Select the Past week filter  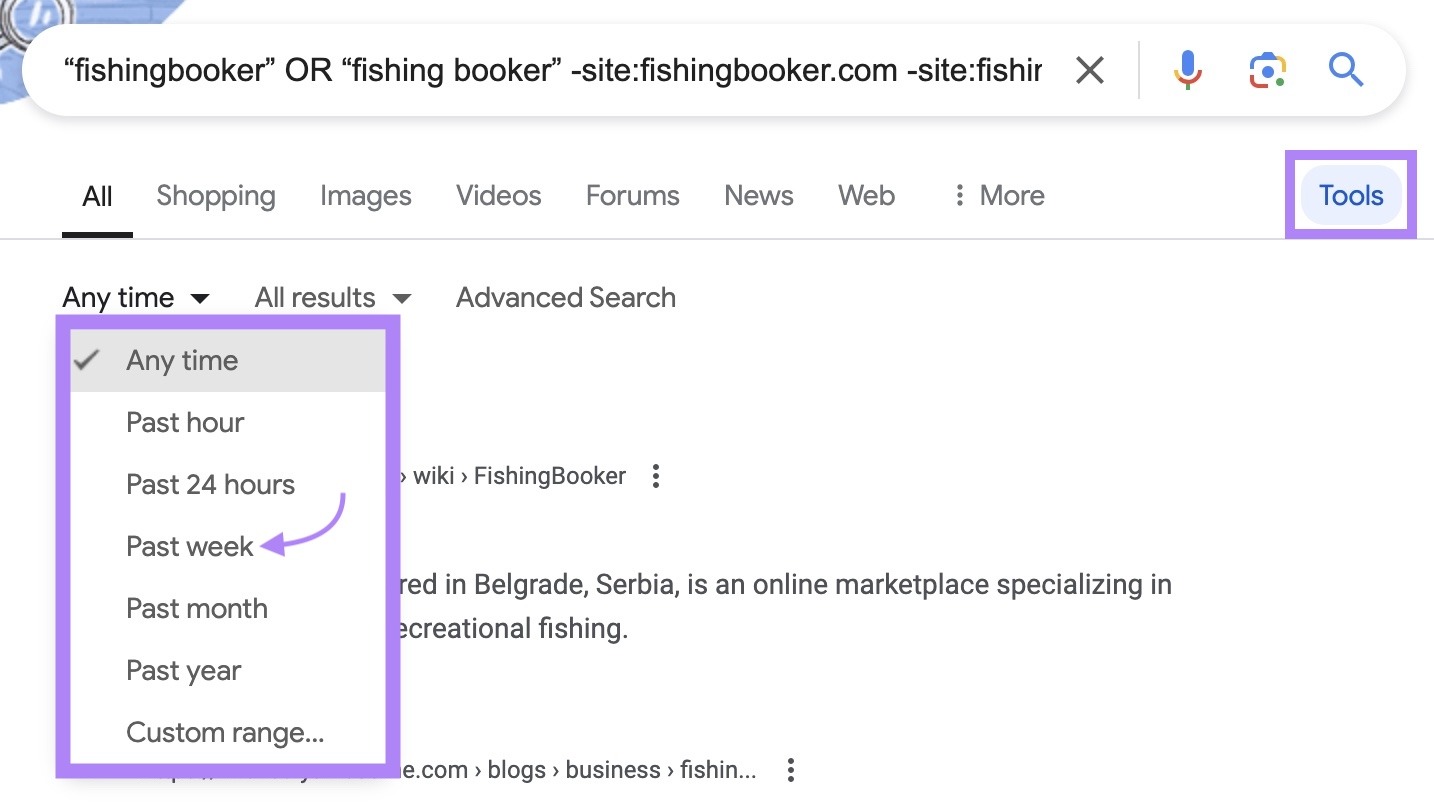point(189,546)
